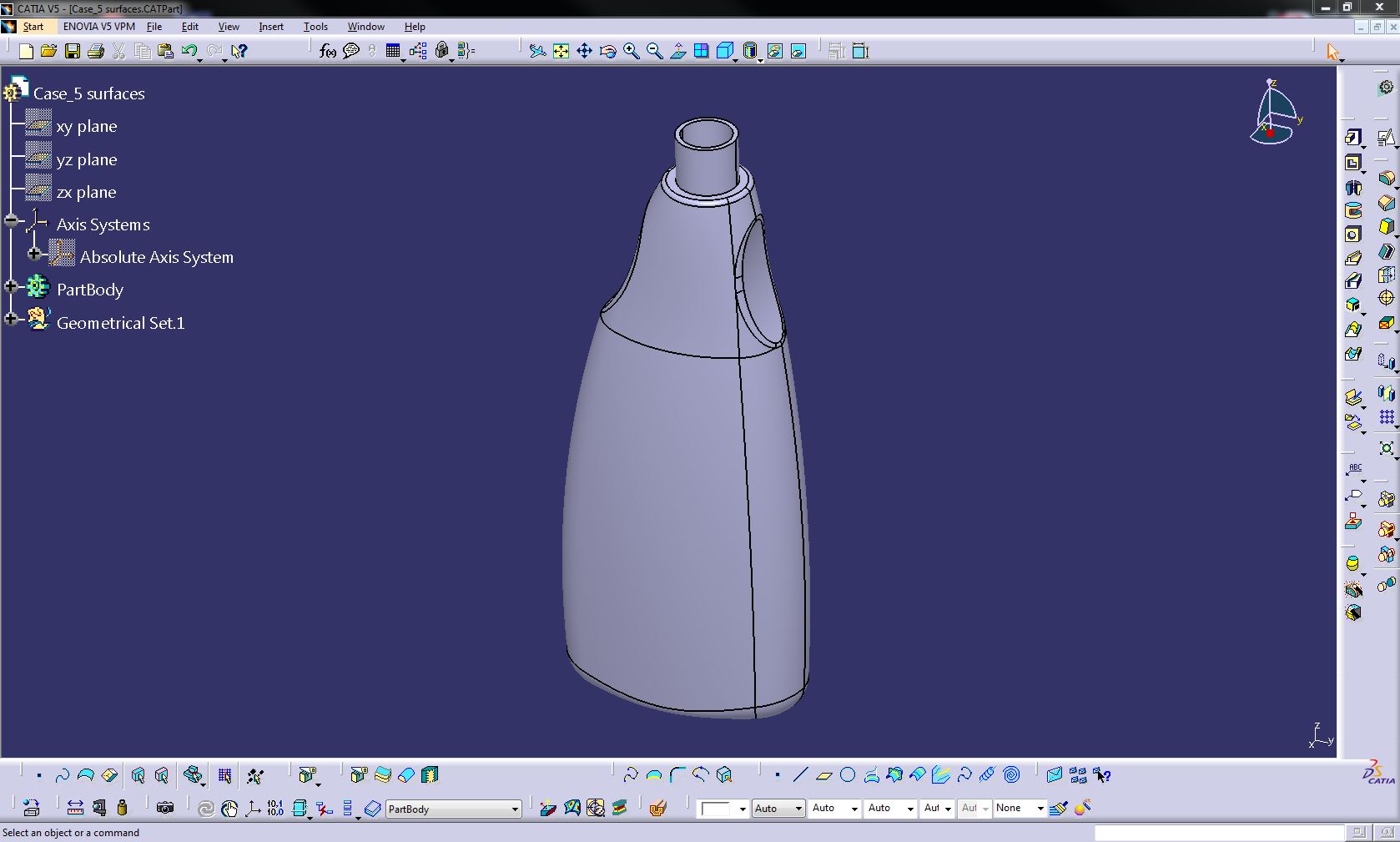
Task: Toggle Hide/Show icon in view toolbar
Action: coord(775,52)
